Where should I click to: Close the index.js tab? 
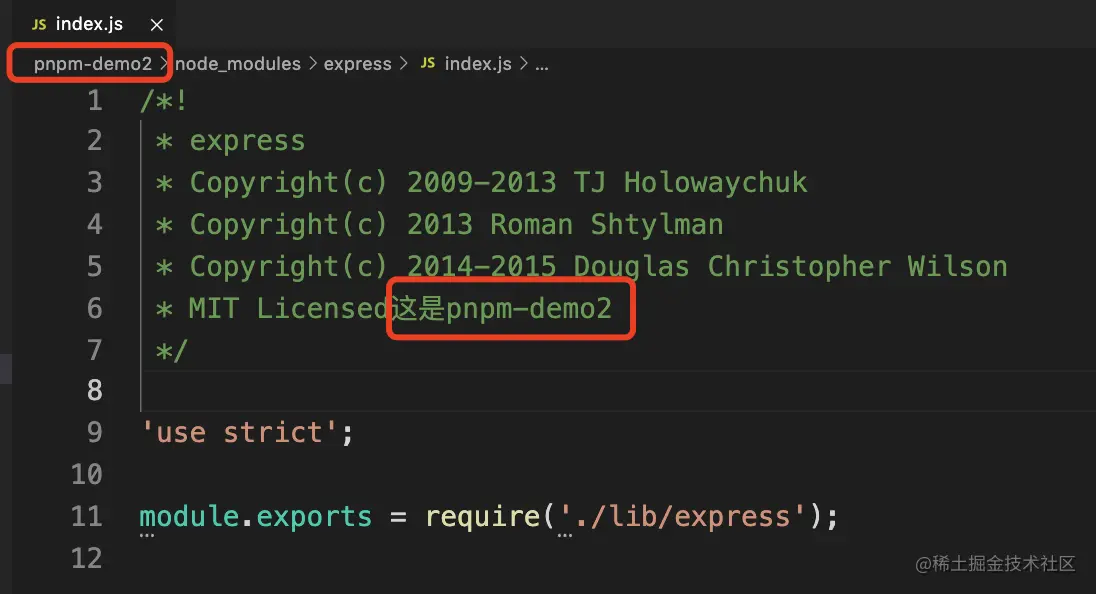157,25
